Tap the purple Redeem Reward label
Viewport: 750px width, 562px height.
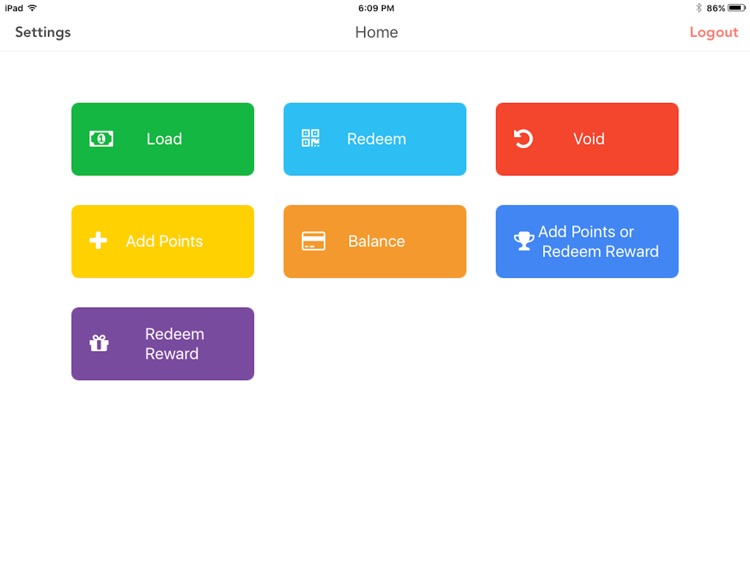point(175,344)
